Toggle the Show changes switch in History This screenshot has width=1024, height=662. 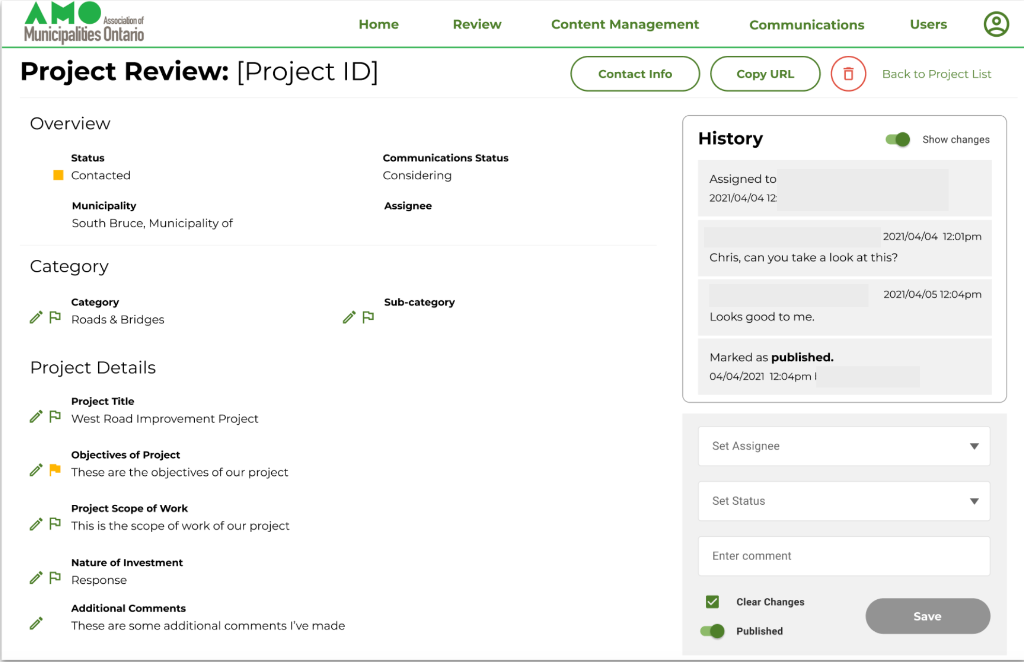pyautogui.click(x=899, y=140)
